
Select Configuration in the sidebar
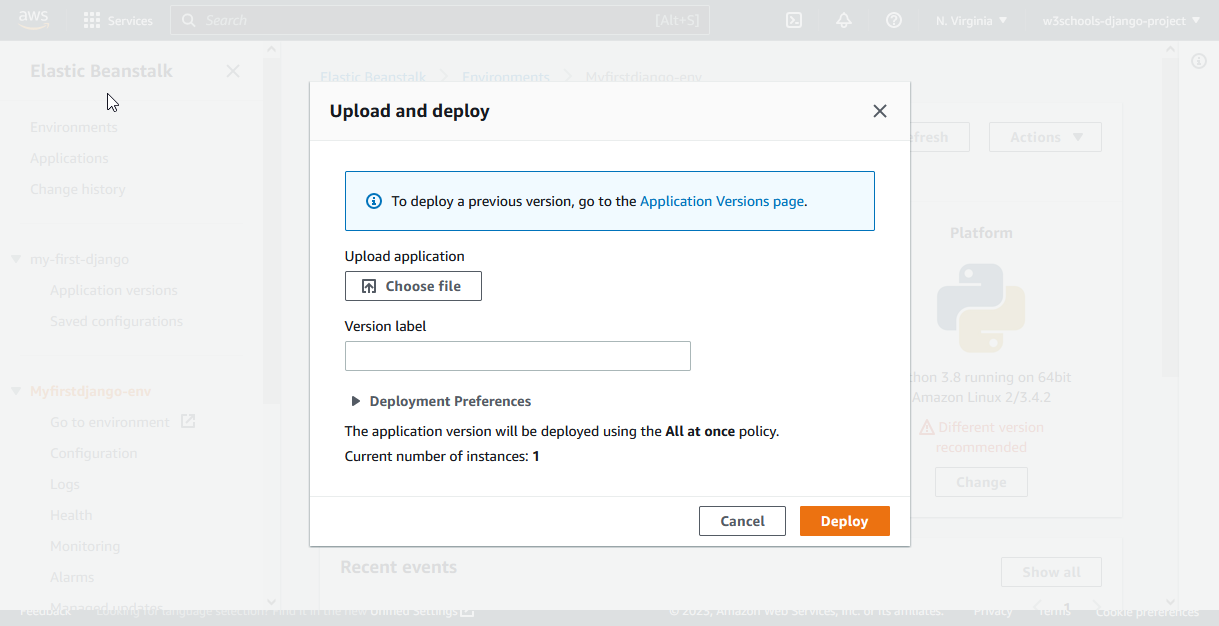94,453
